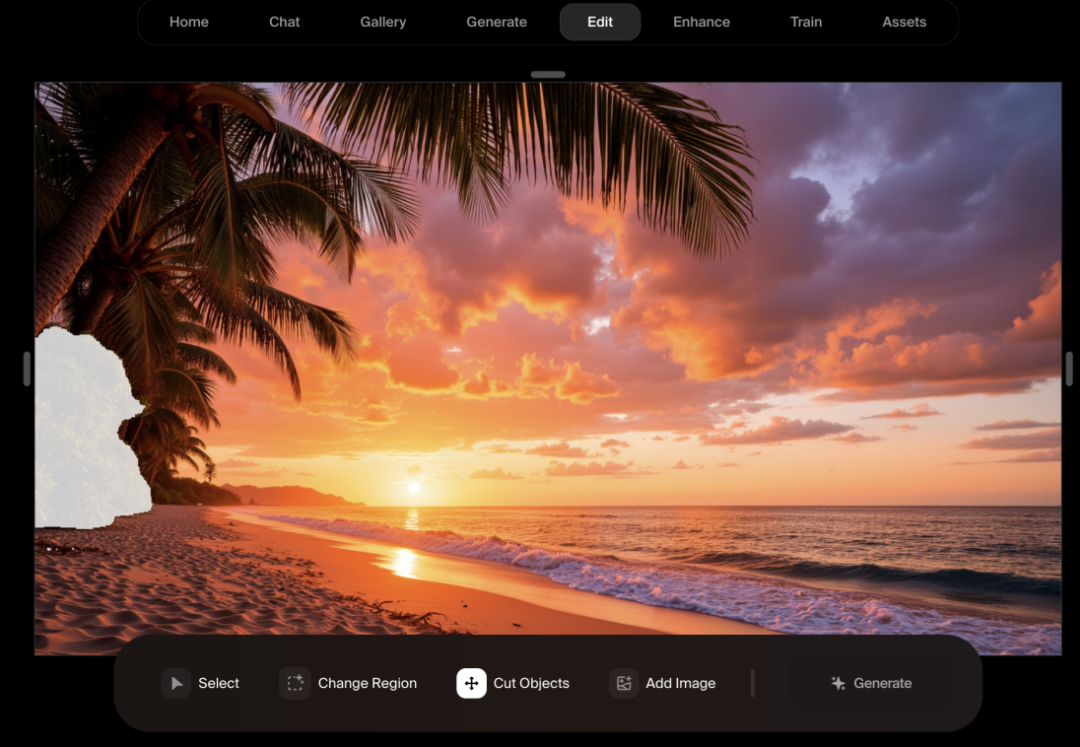Click the setting sun in the image
This screenshot has height=747, width=1080.
(x=413, y=488)
